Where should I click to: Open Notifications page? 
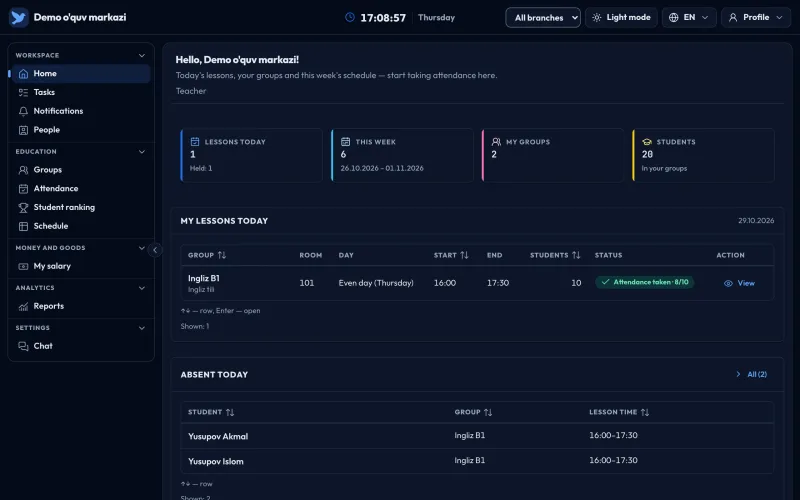(x=81, y=111)
